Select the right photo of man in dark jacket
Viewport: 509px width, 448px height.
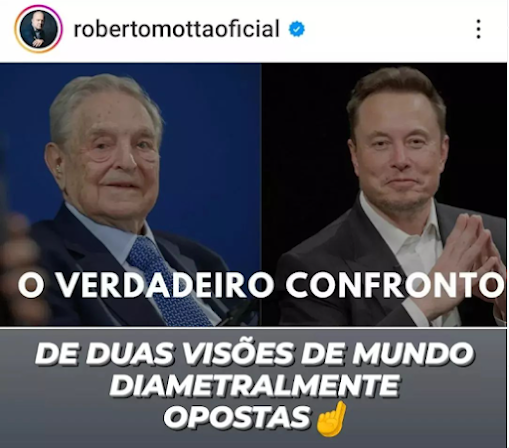(x=384, y=194)
